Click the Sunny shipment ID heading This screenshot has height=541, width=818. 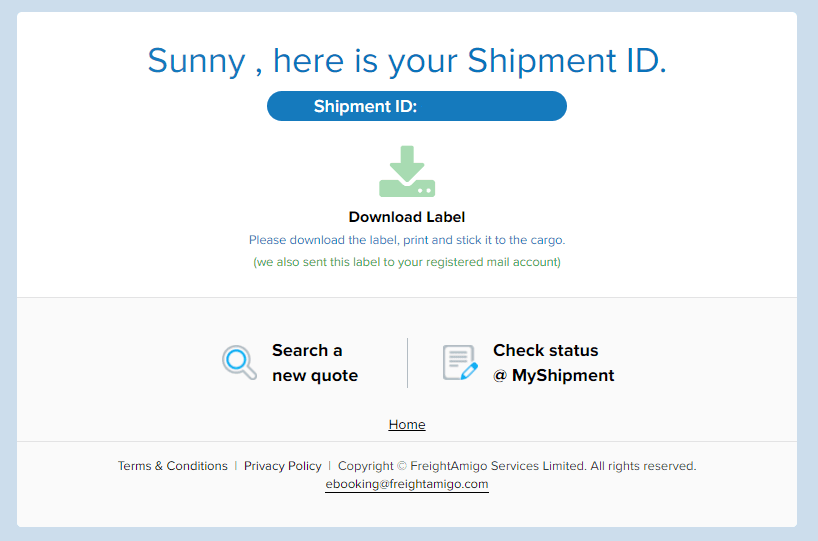[x=407, y=61]
